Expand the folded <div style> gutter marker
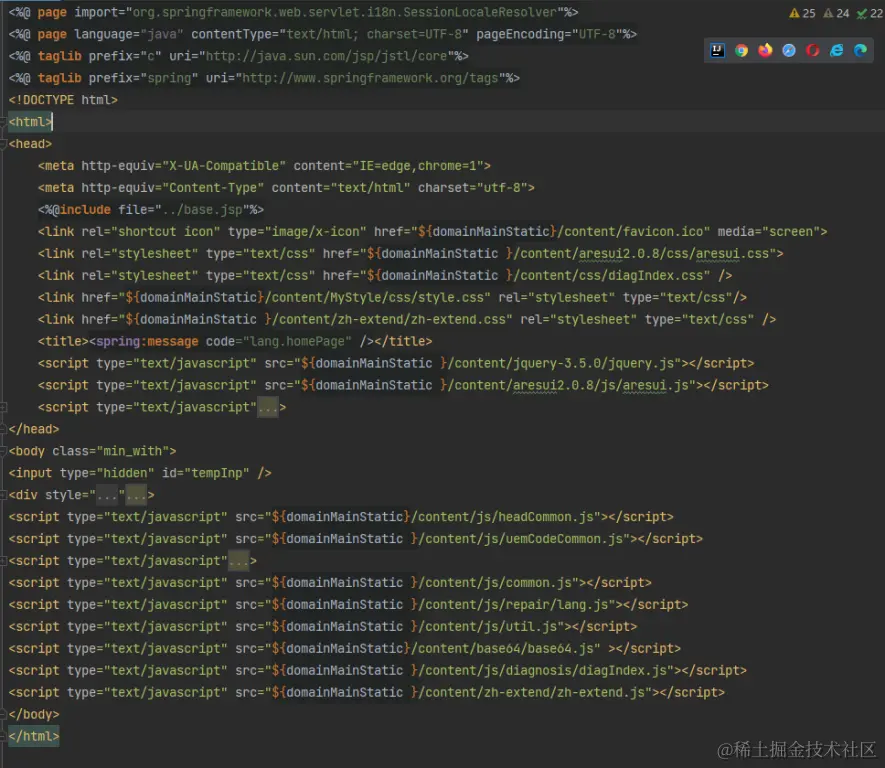The height and width of the screenshot is (768, 885). (3, 495)
